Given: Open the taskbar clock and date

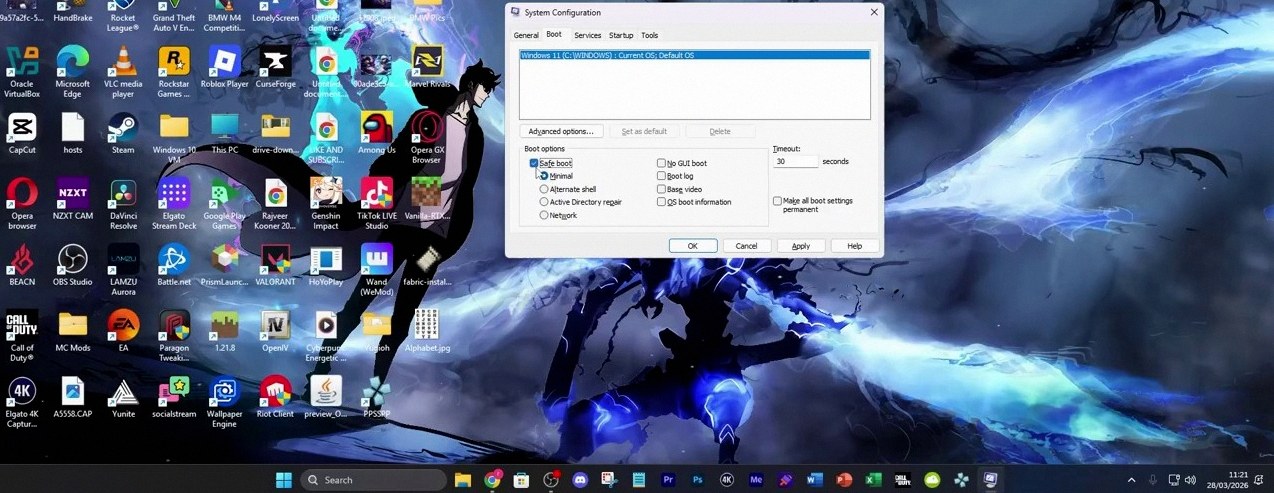Looking at the screenshot, I should (1229, 480).
